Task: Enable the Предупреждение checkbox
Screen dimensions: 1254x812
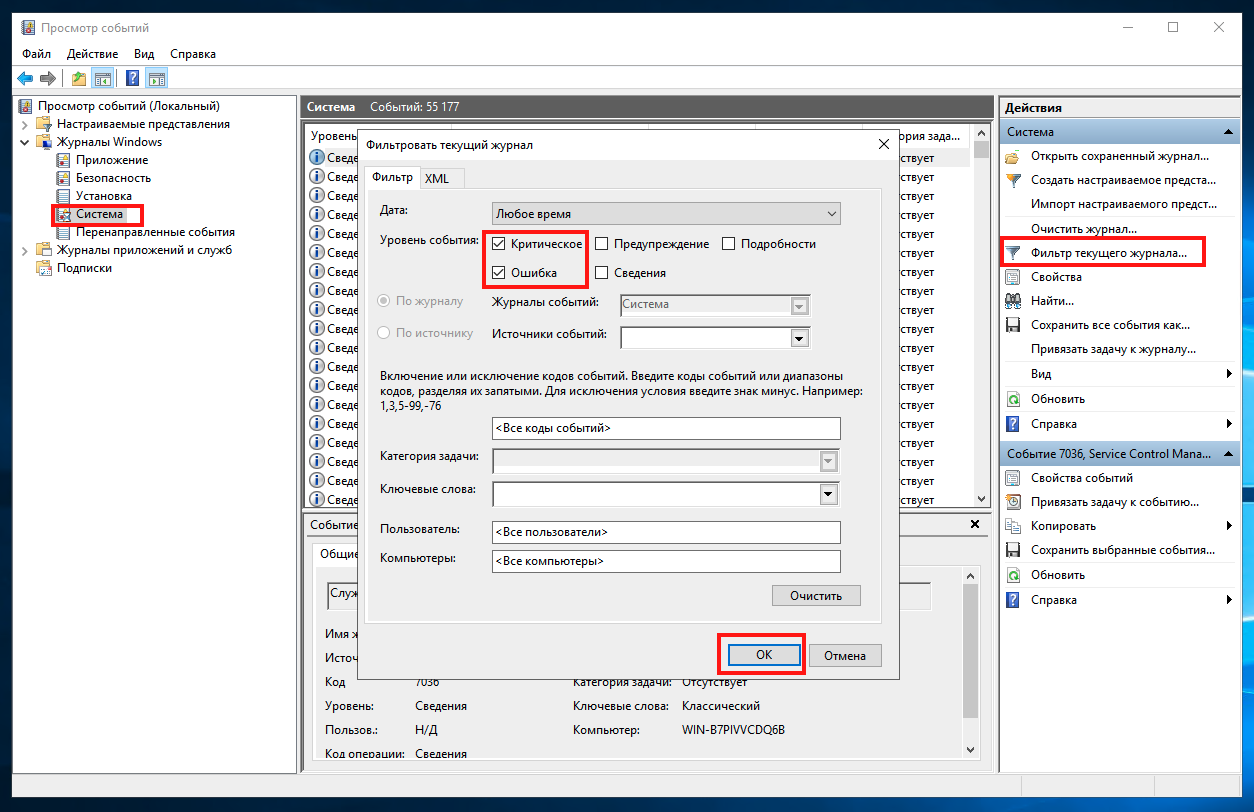Action: [x=601, y=242]
